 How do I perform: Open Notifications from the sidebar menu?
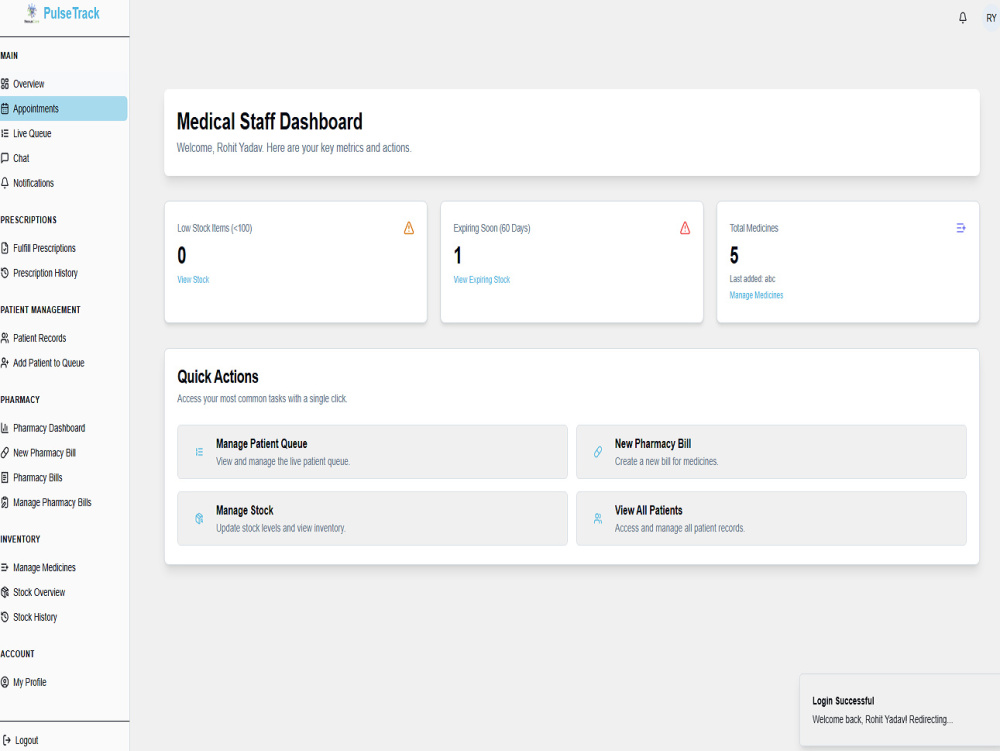click(x=63, y=183)
